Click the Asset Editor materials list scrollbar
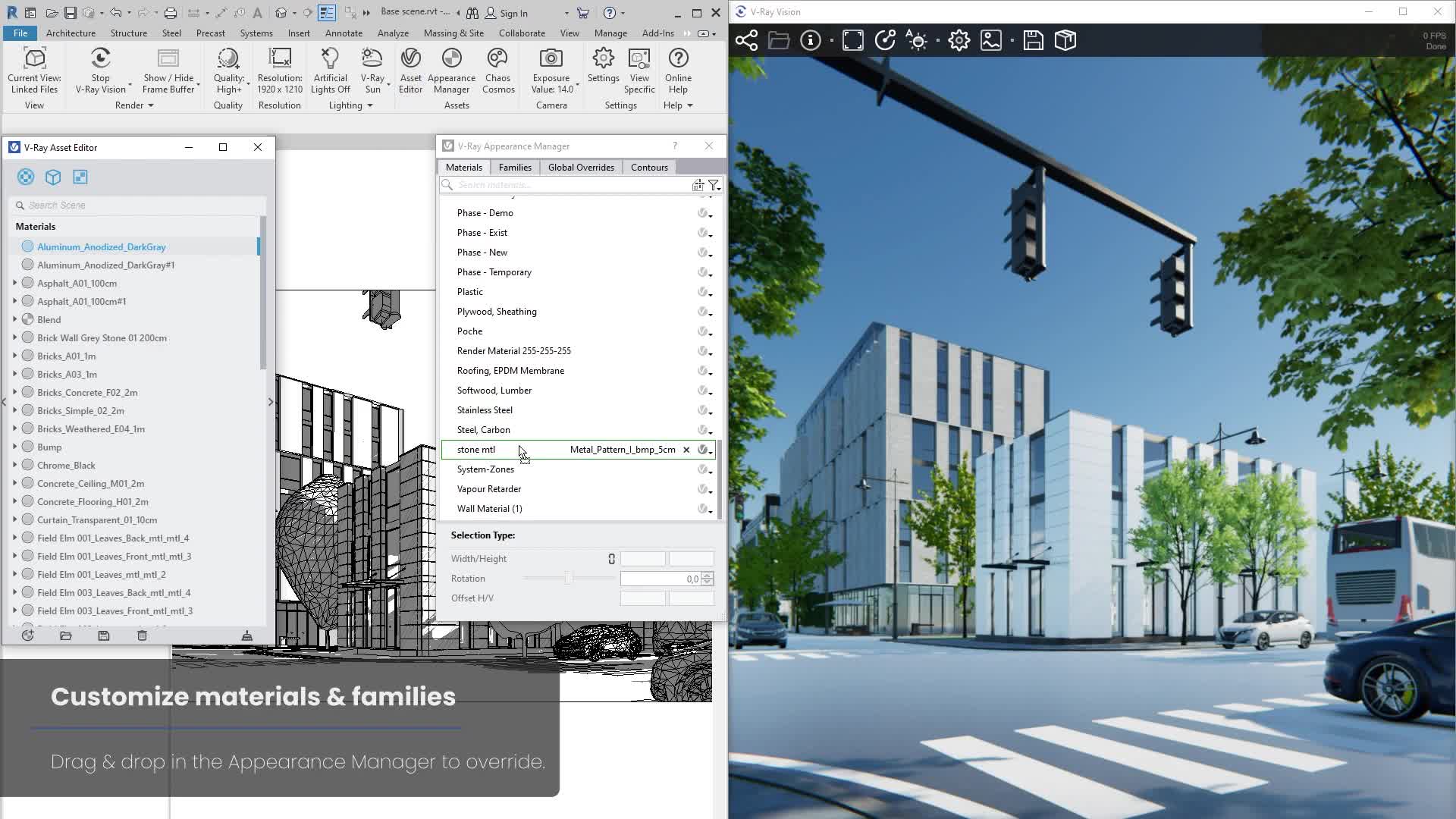Screen dimensions: 1456x819 [262, 293]
